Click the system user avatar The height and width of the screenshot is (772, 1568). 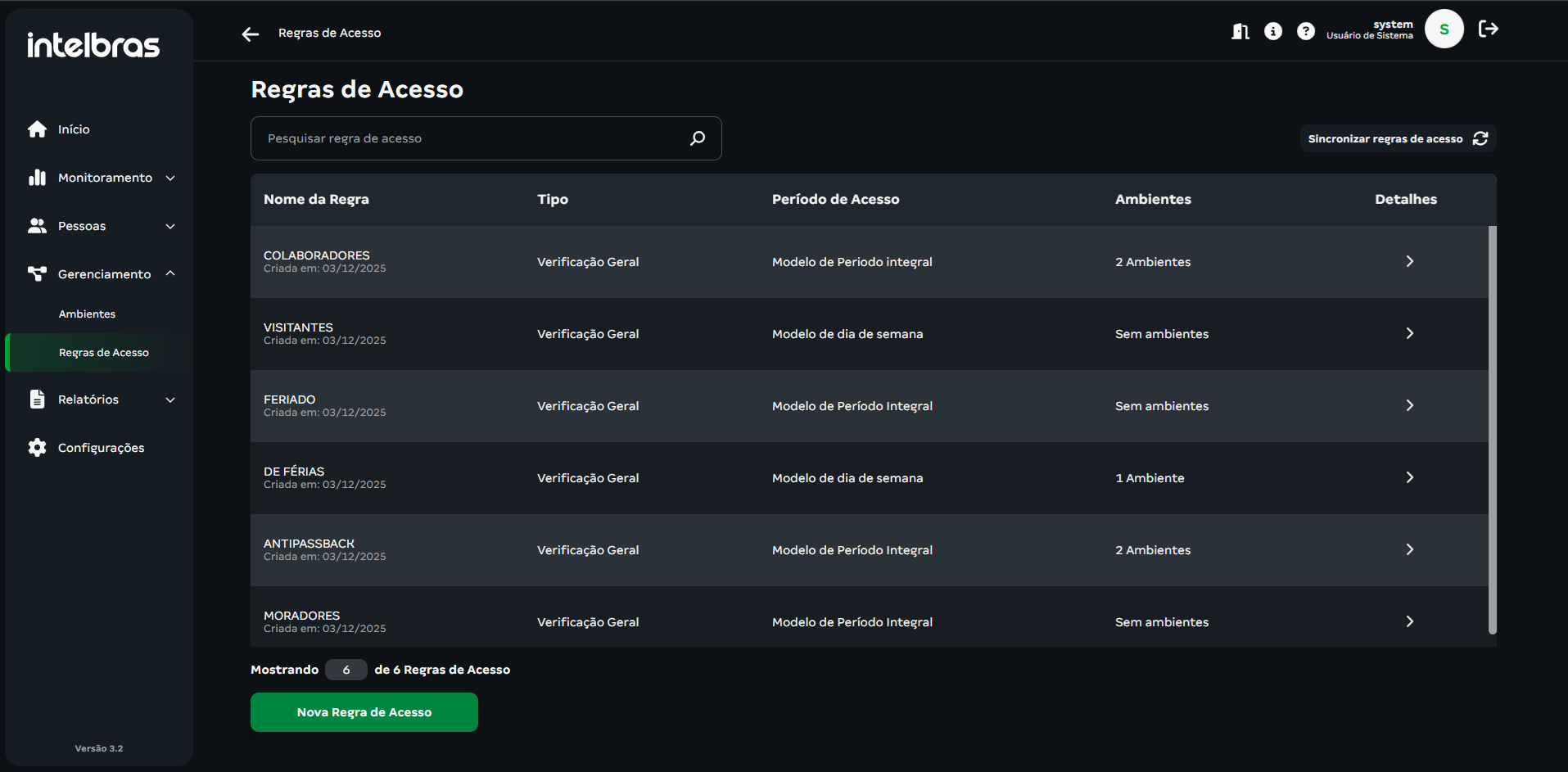[x=1444, y=29]
